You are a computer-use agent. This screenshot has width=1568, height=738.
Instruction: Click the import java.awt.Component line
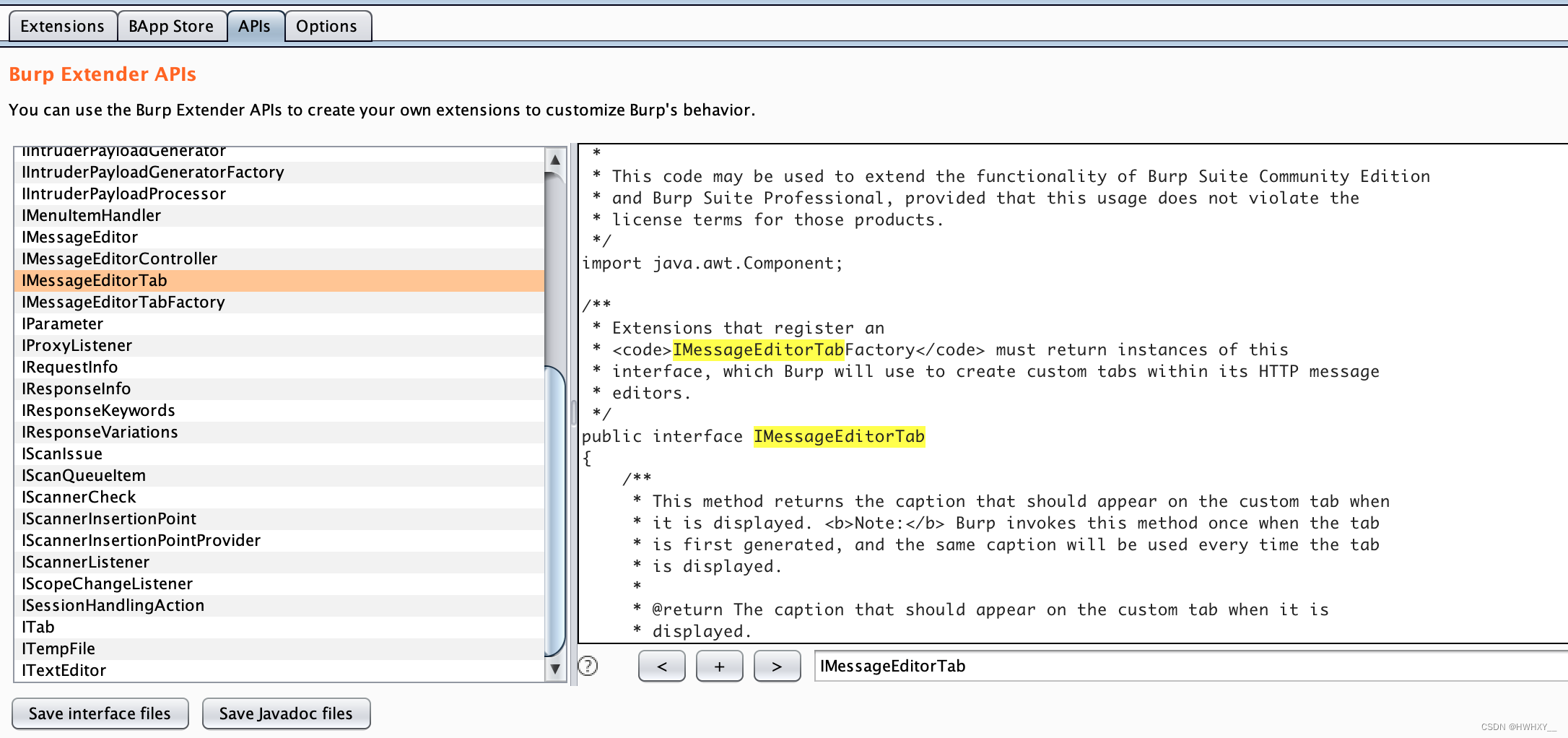713,263
